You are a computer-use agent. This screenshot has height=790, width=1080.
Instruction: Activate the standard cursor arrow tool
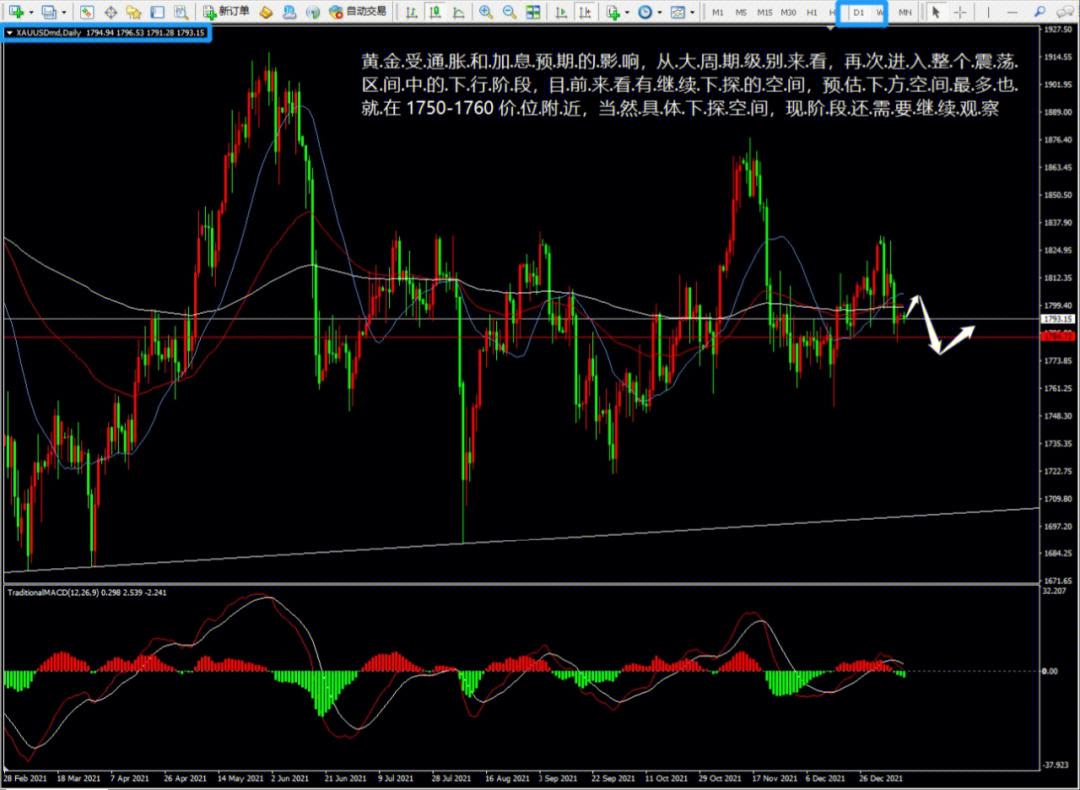[935, 12]
